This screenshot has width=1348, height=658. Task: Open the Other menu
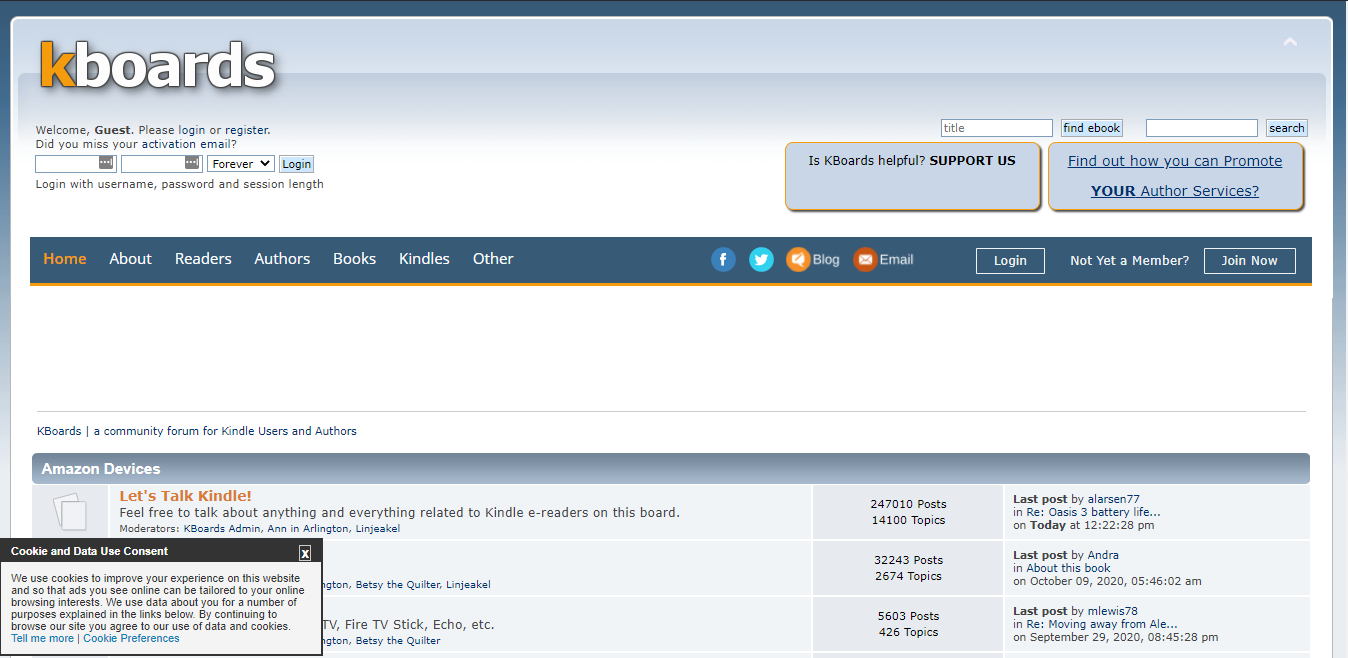(493, 259)
